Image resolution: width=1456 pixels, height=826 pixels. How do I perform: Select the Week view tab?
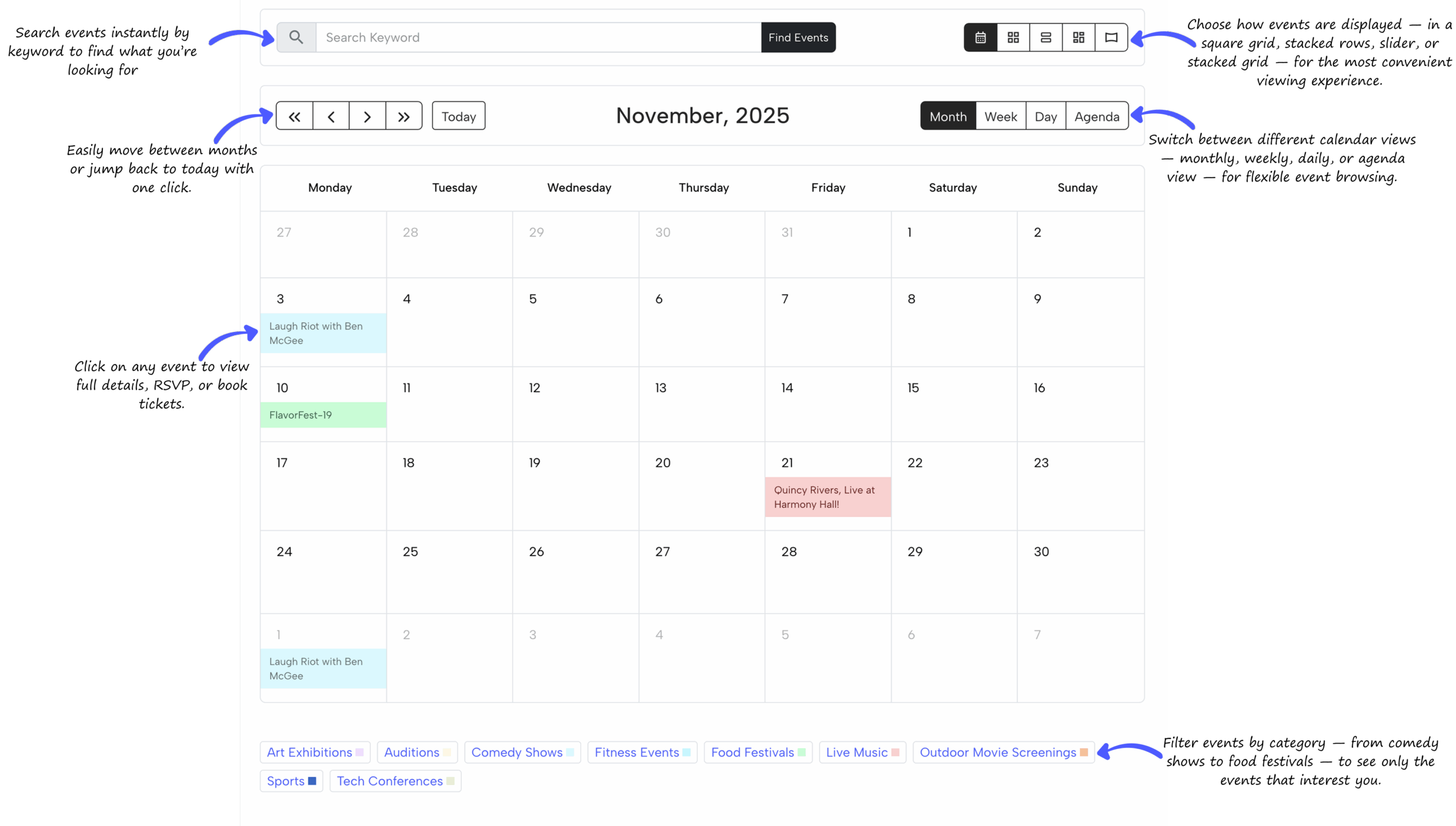tap(1000, 116)
